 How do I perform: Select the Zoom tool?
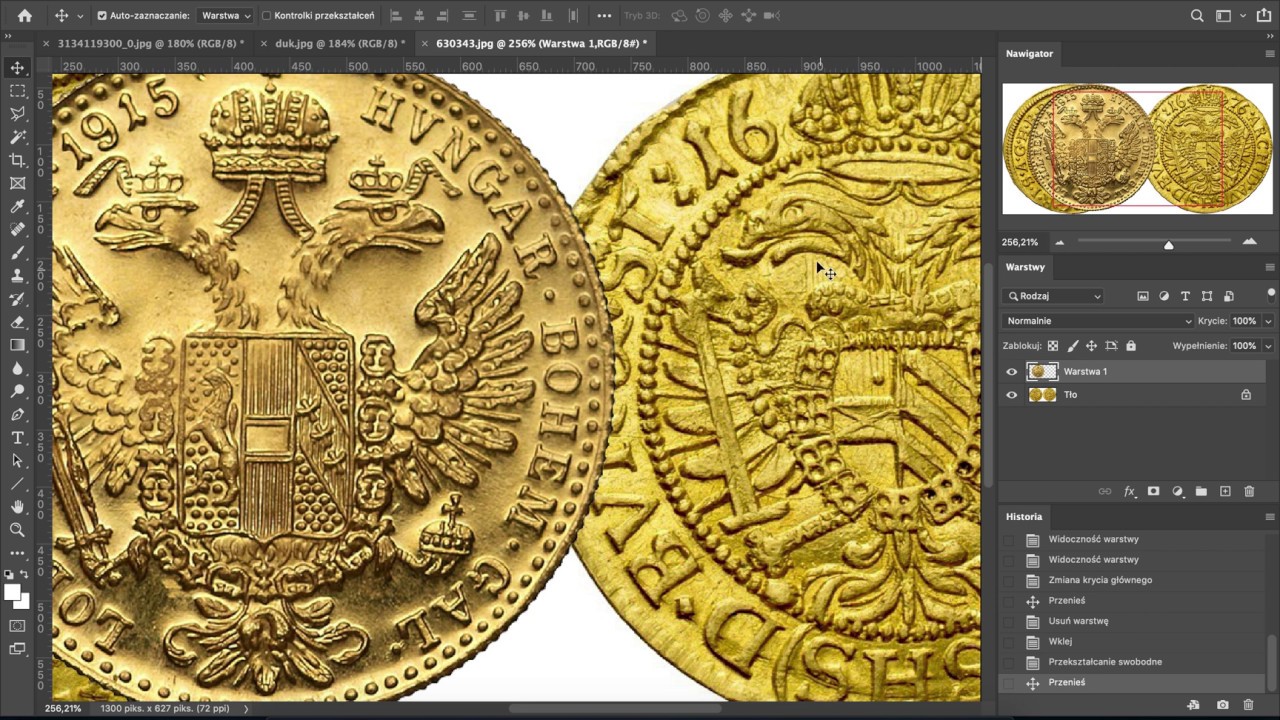pyautogui.click(x=17, y=530)
